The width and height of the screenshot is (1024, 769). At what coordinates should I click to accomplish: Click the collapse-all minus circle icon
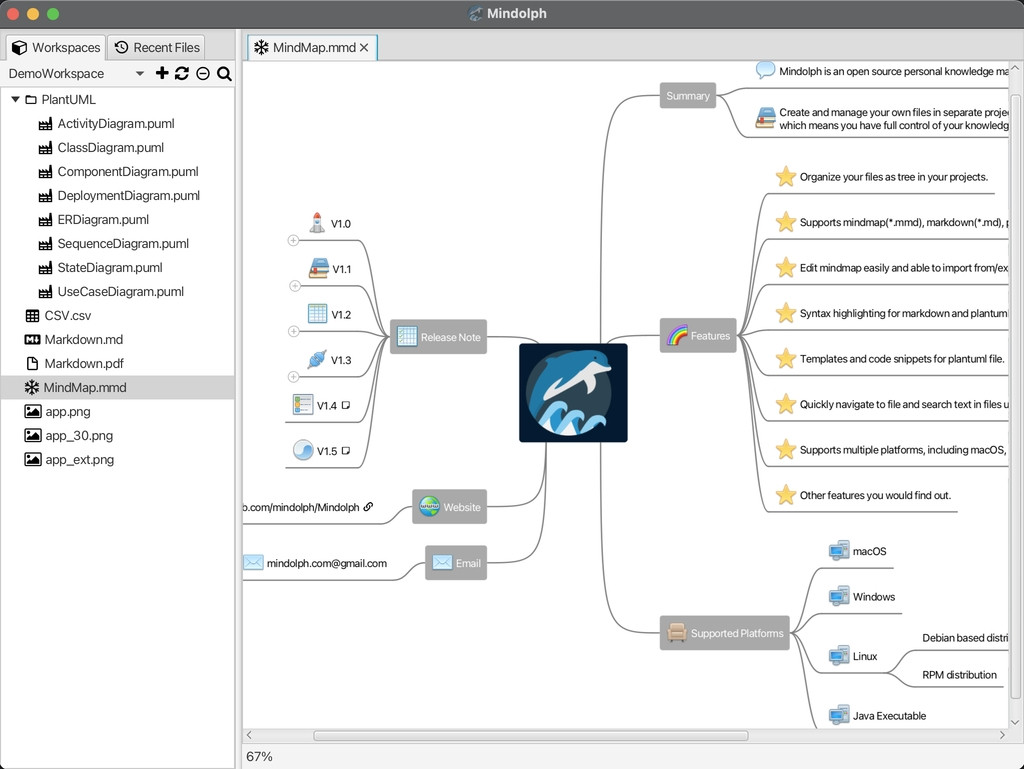pyautogui.click(x=203, y=74)
